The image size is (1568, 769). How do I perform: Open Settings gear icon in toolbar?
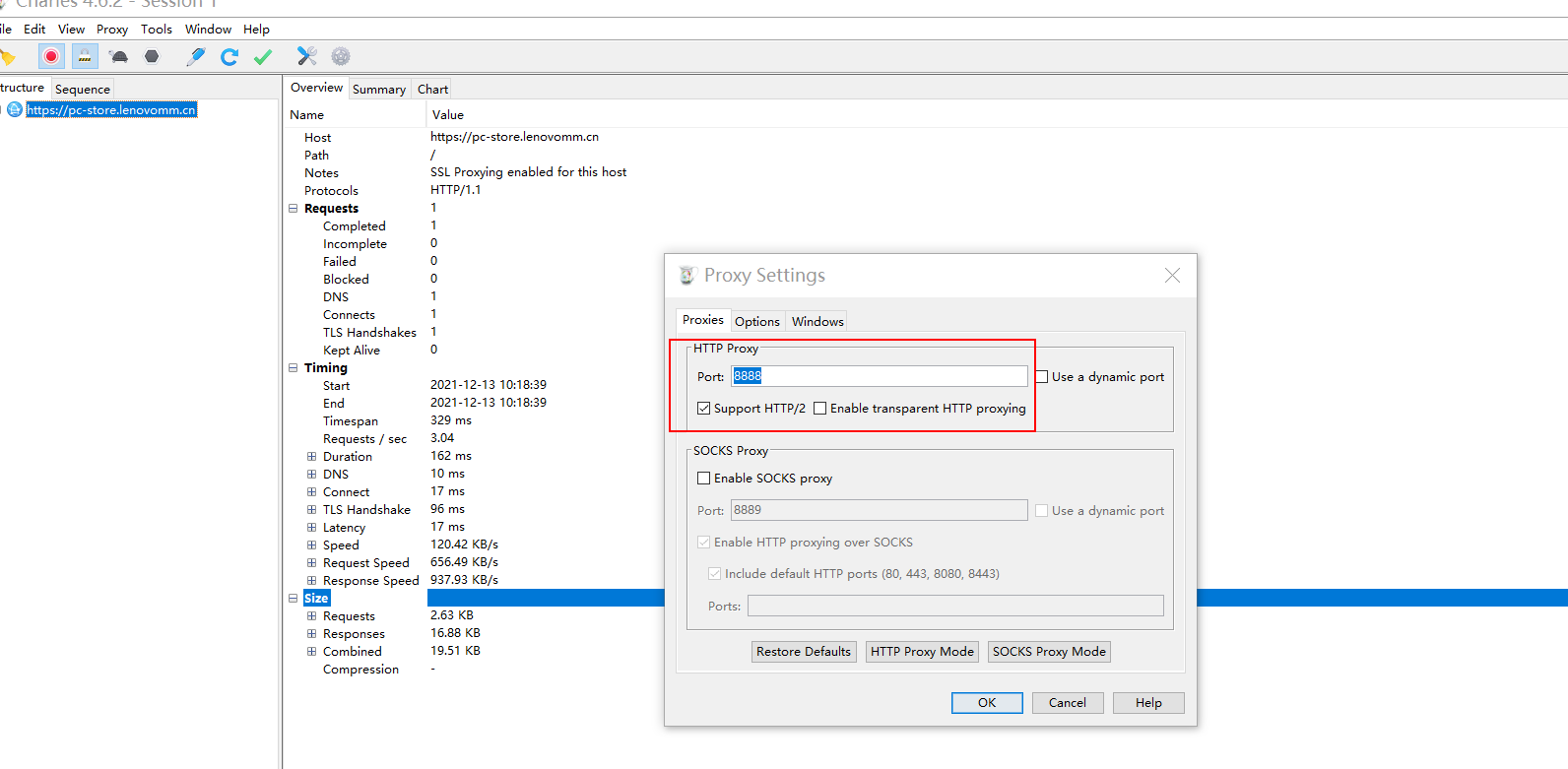click(x=341, y=56)
